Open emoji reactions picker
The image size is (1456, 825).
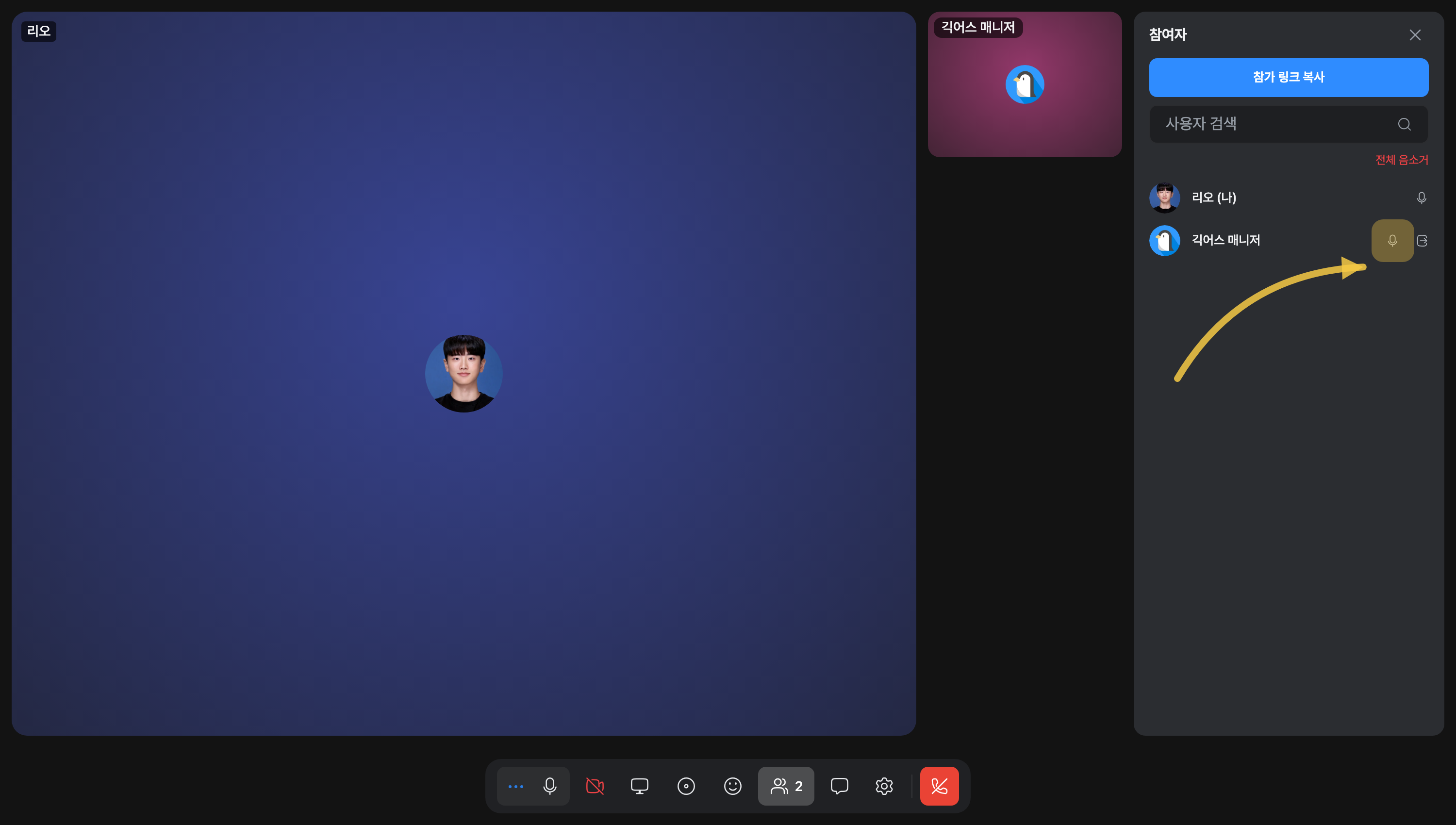point(732,786)
